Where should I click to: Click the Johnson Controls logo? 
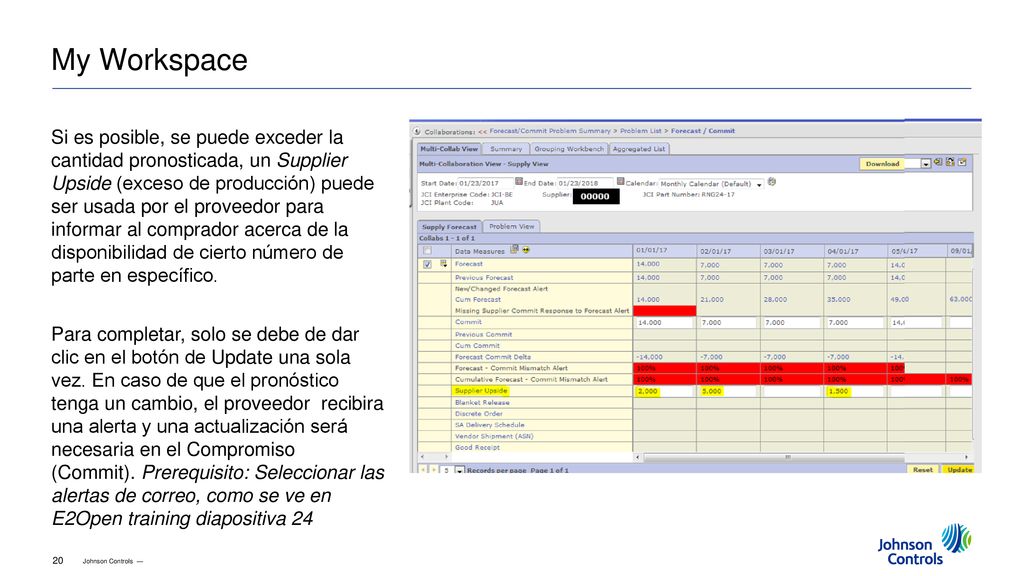pyautogui.click(x=924, y=545)
